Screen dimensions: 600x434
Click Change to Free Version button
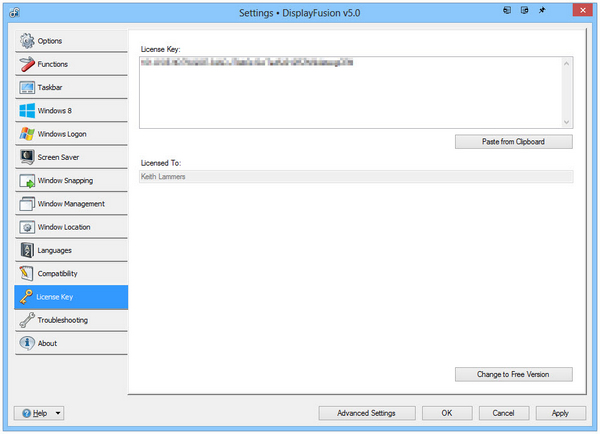click(514, 374)
